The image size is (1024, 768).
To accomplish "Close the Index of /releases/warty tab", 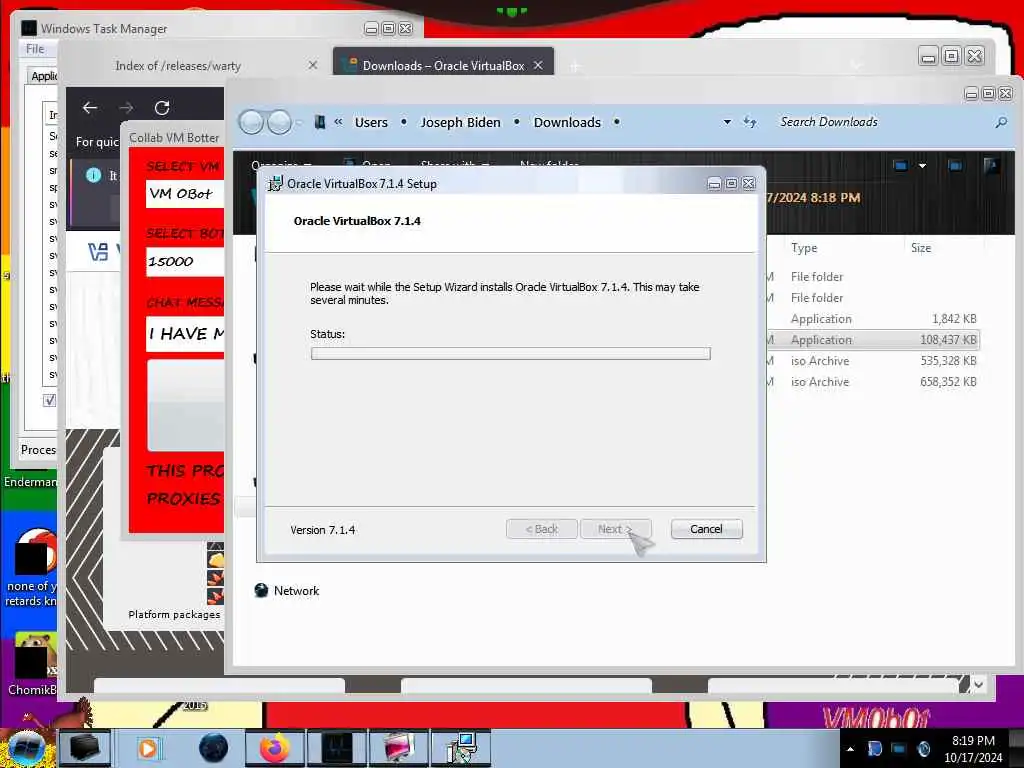I will pos(313,65).
